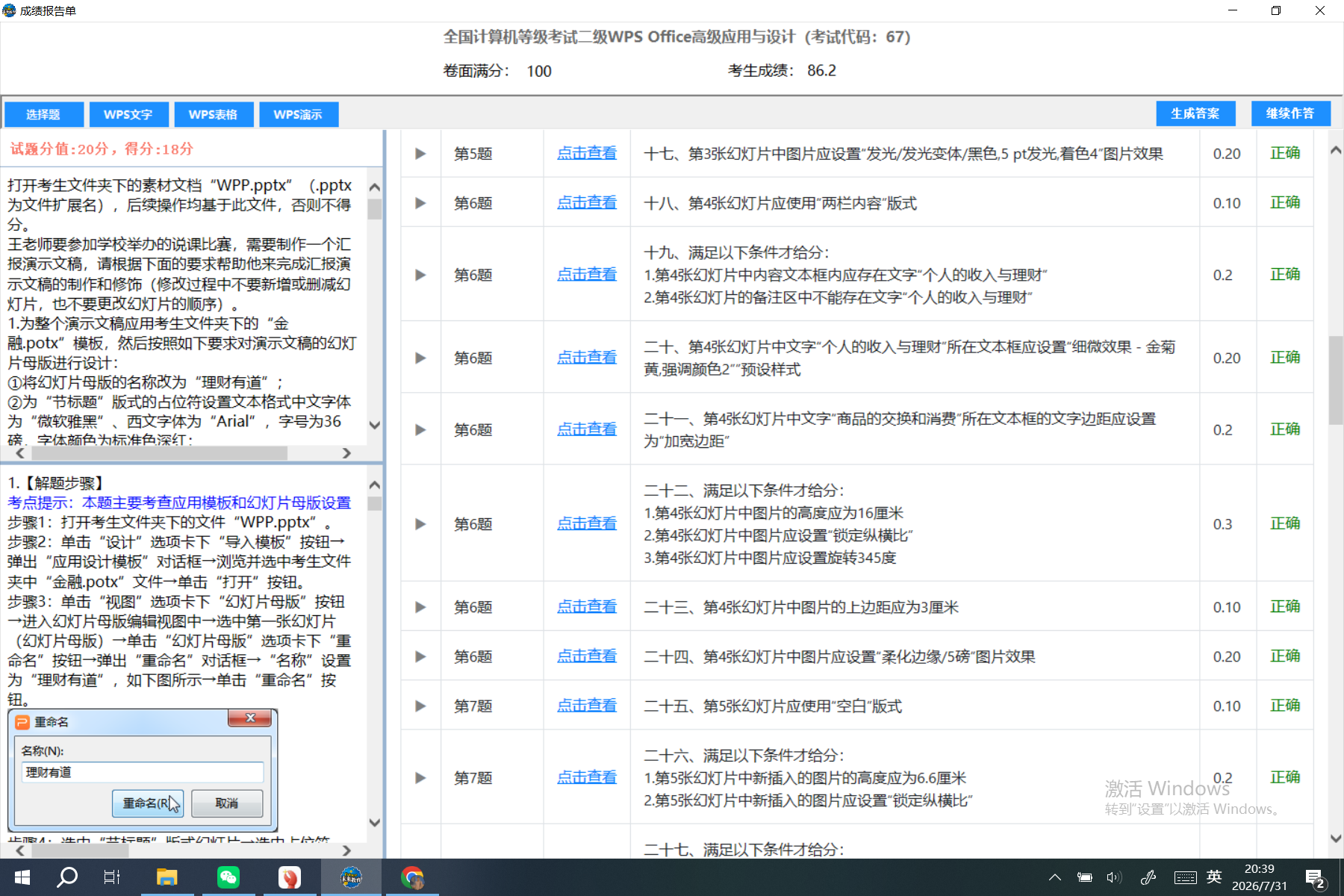Select the 正确 status for item 十八
Image resolution: width=1344 pixels, height=896 pixels.
(x=1285, y=202)
